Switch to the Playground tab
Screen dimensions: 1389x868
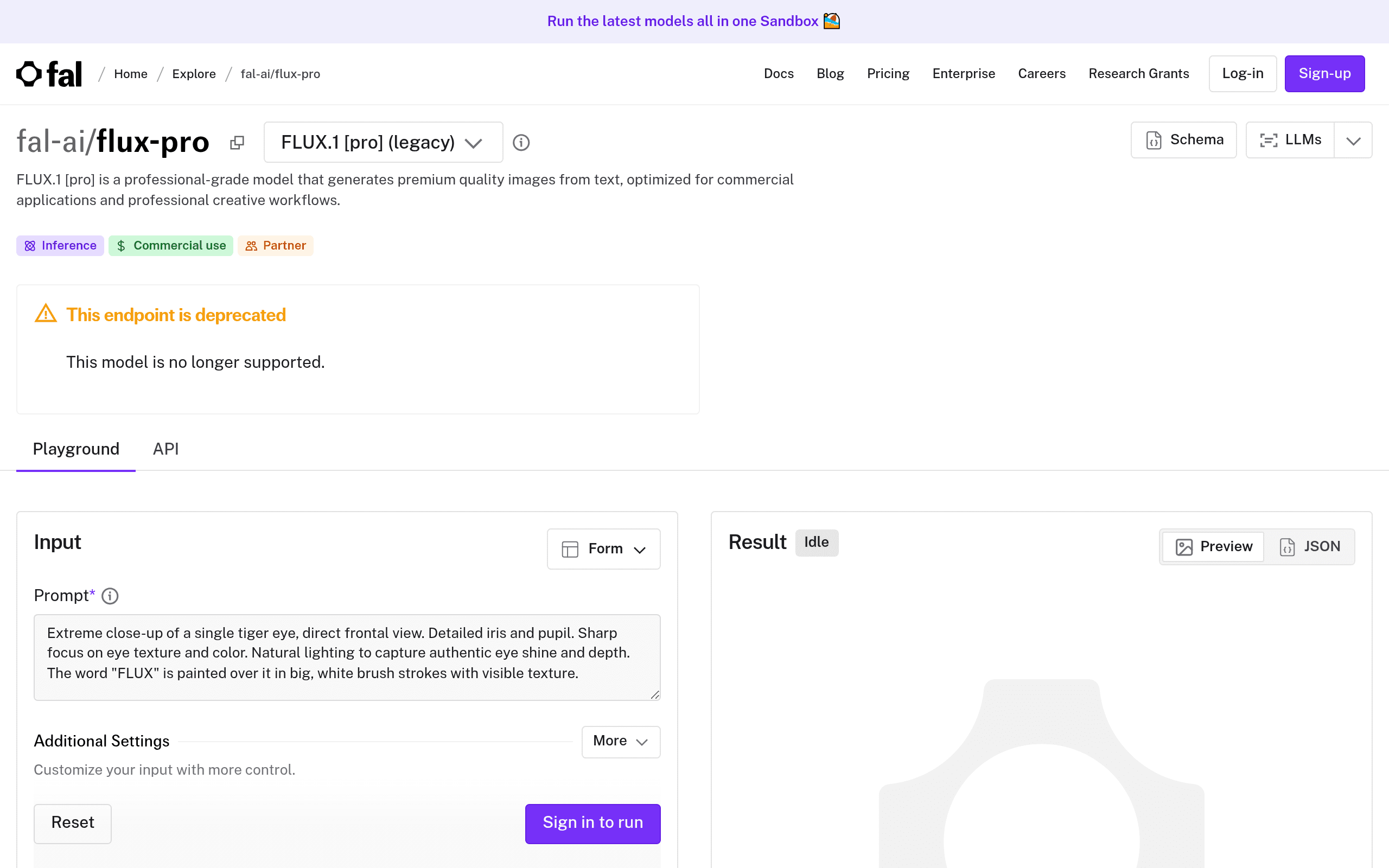click(76, 449)
